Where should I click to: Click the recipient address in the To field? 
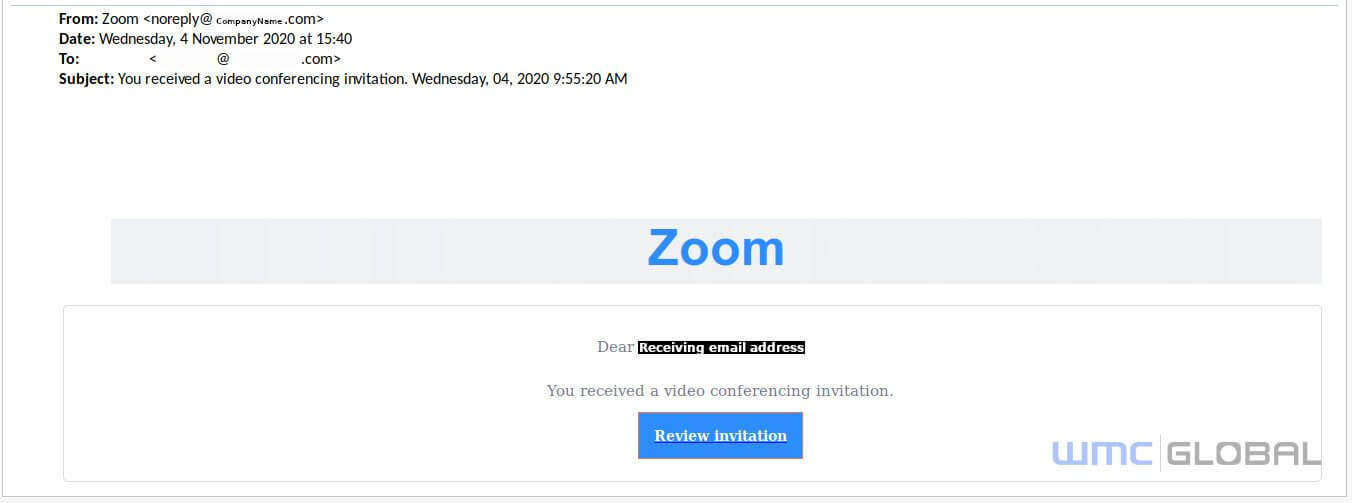tap(245, 59)
